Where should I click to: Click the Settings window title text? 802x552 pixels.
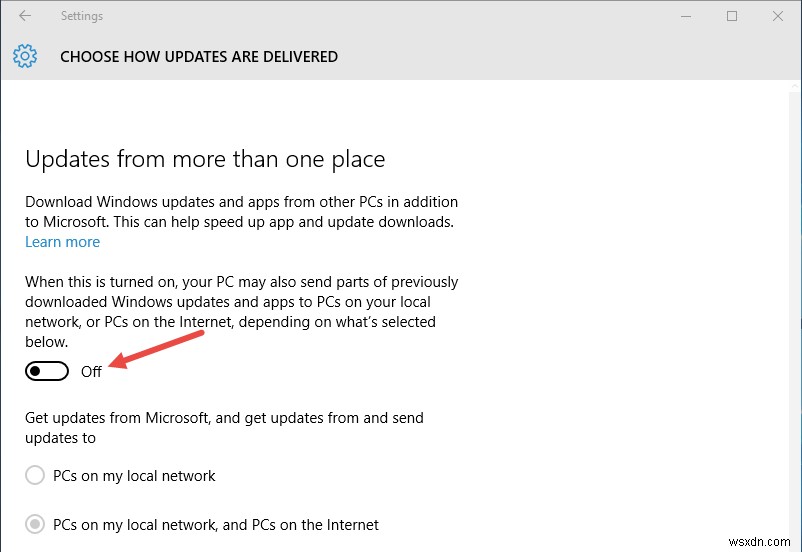click(82, 16)
